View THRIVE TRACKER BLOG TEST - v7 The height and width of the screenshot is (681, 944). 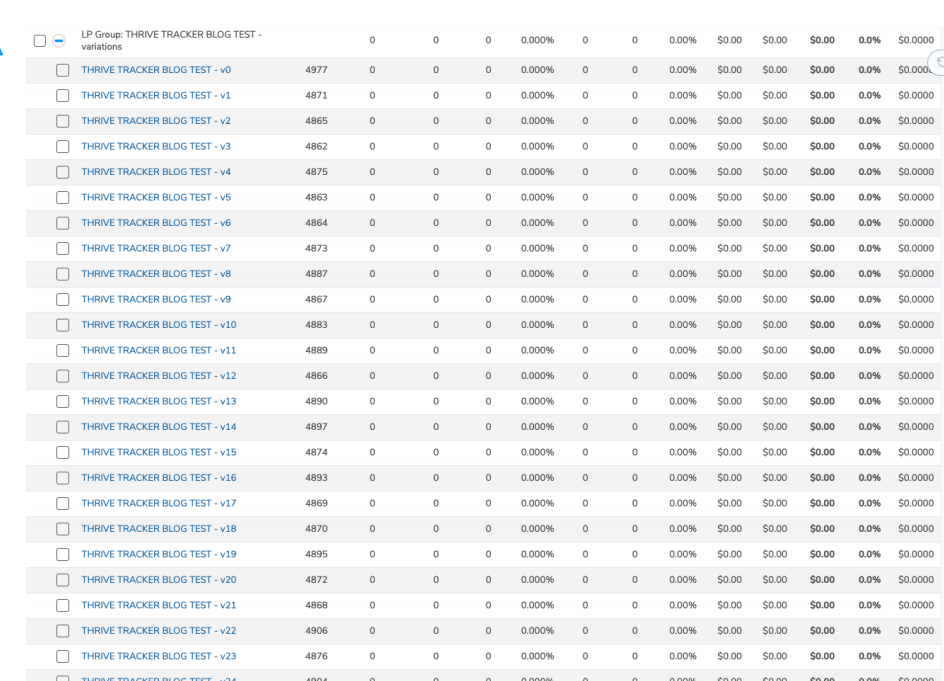tap(156, 248)
